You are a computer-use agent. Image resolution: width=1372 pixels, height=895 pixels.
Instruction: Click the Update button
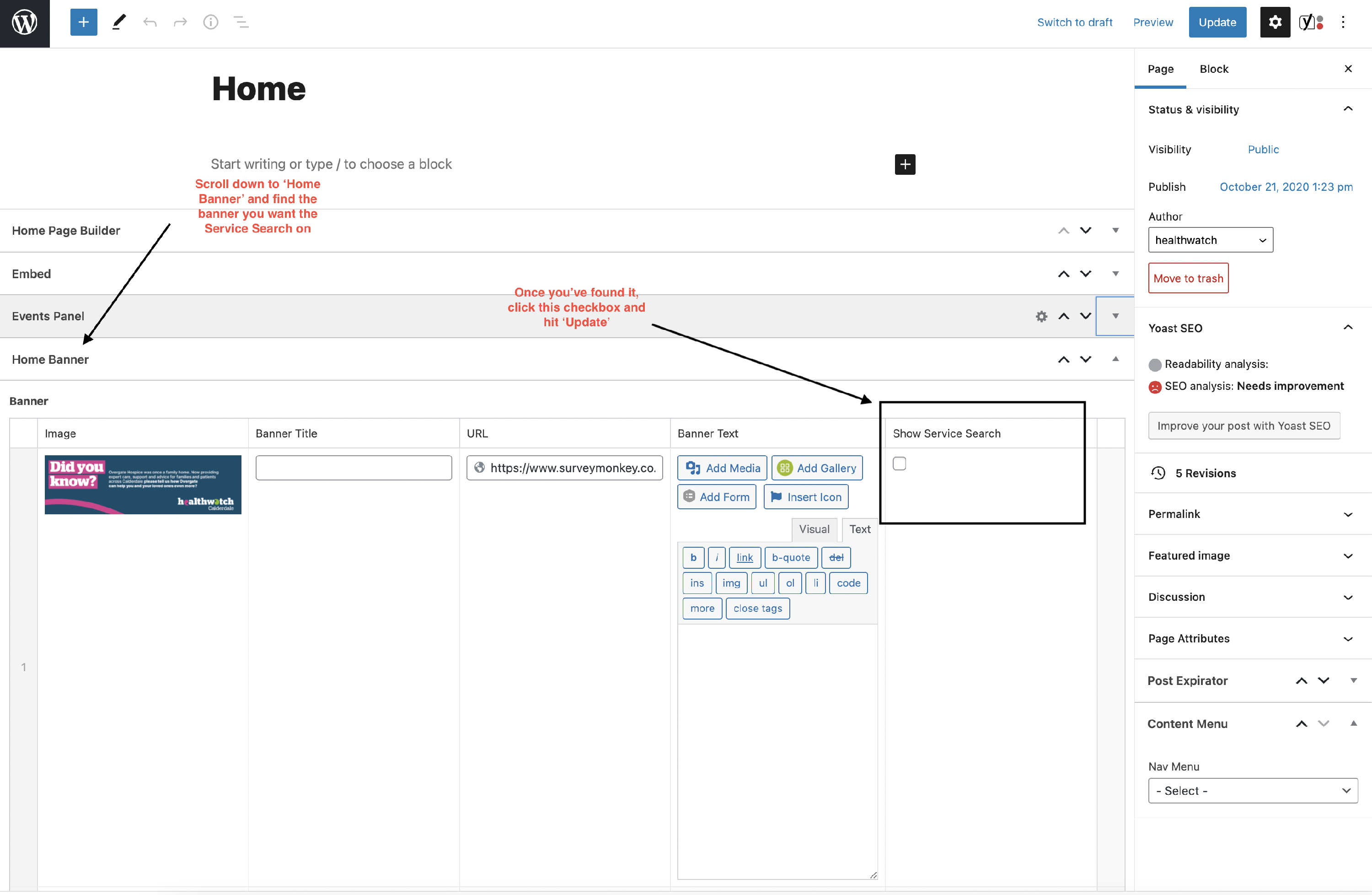(1217, 22)
